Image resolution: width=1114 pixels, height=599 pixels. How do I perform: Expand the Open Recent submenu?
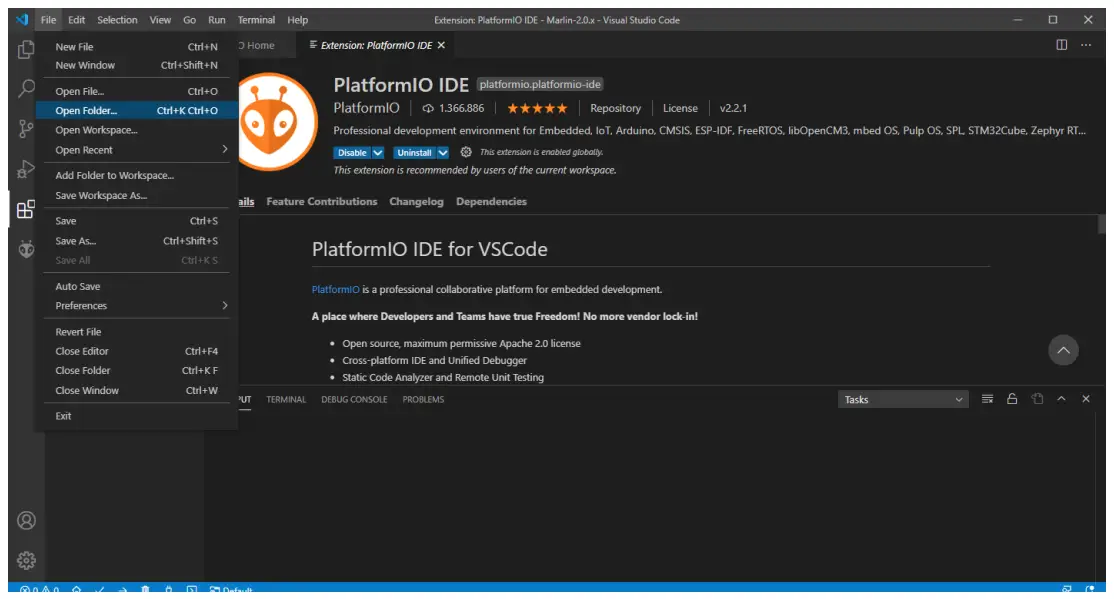tap(140, 150)
